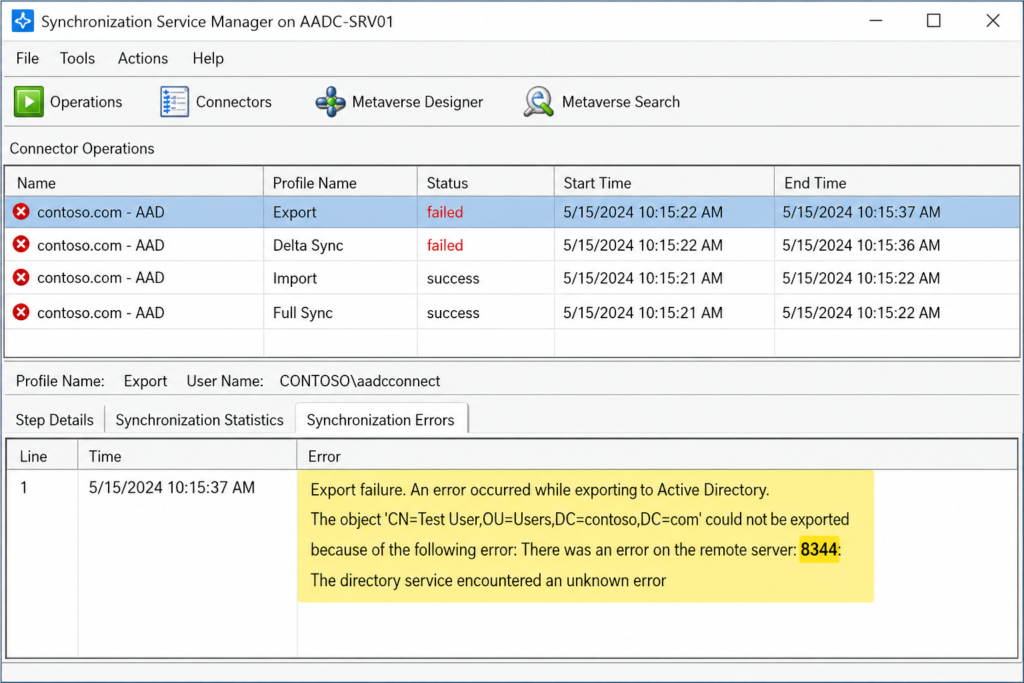Viewport: 1024px width, 683px height.
Task: Open the File menu
Action: point(27,59)
